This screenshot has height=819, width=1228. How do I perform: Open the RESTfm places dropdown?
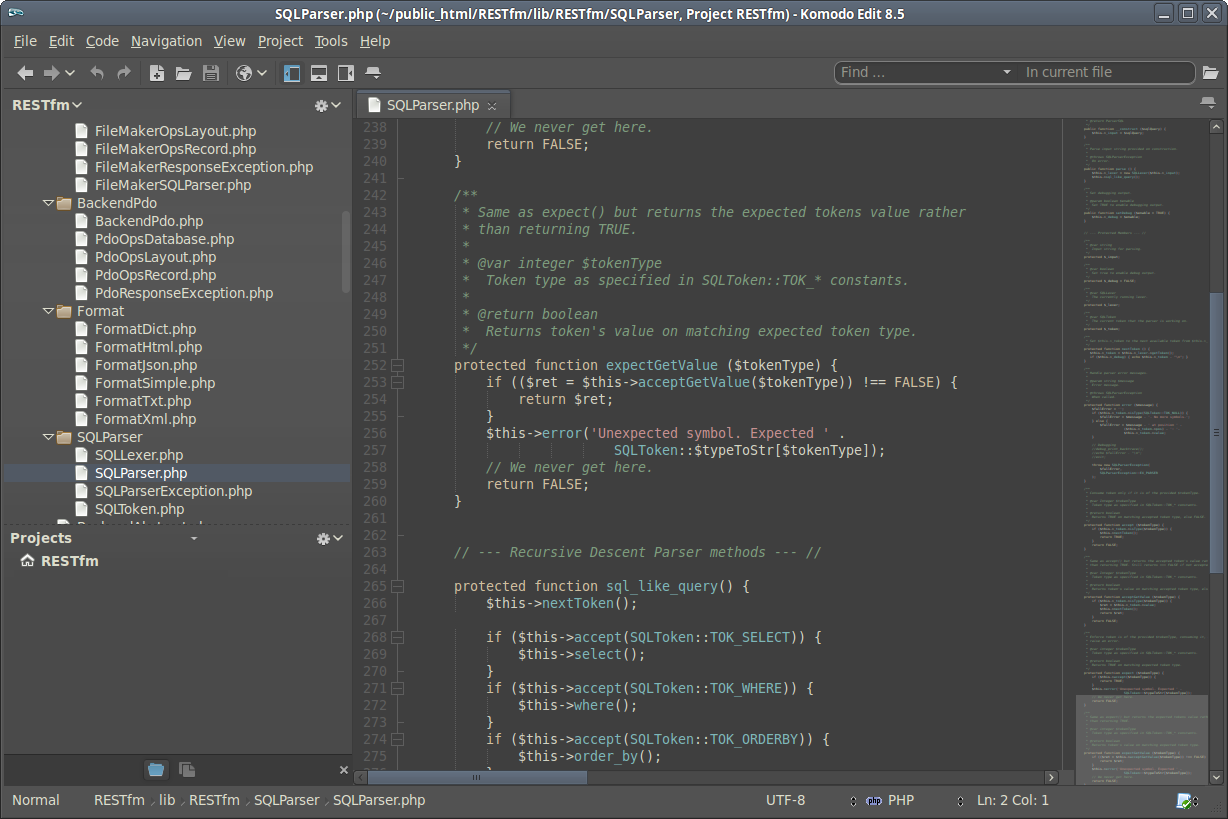tap(47, 105)
